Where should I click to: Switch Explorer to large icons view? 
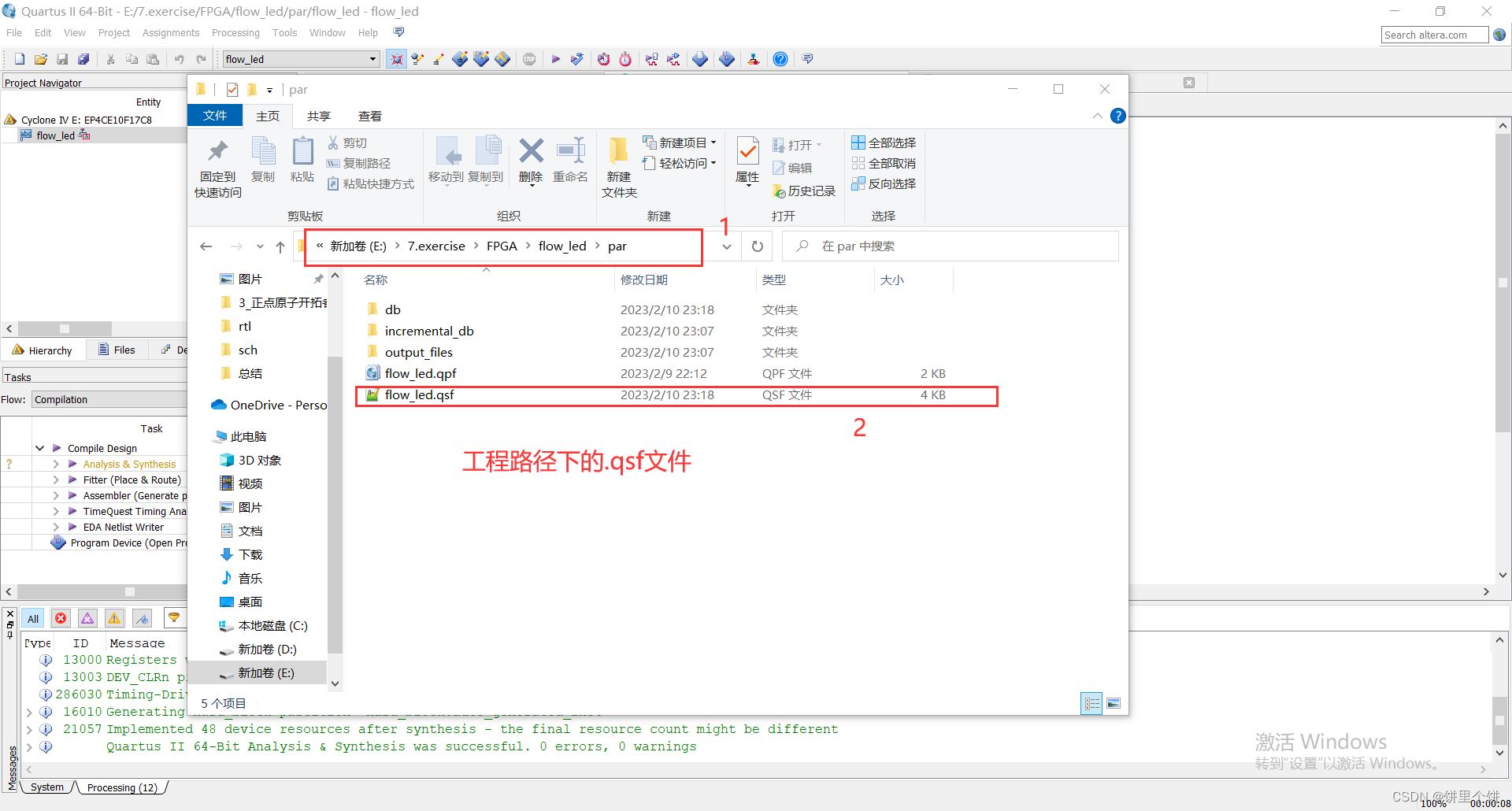coord(1114,703)
